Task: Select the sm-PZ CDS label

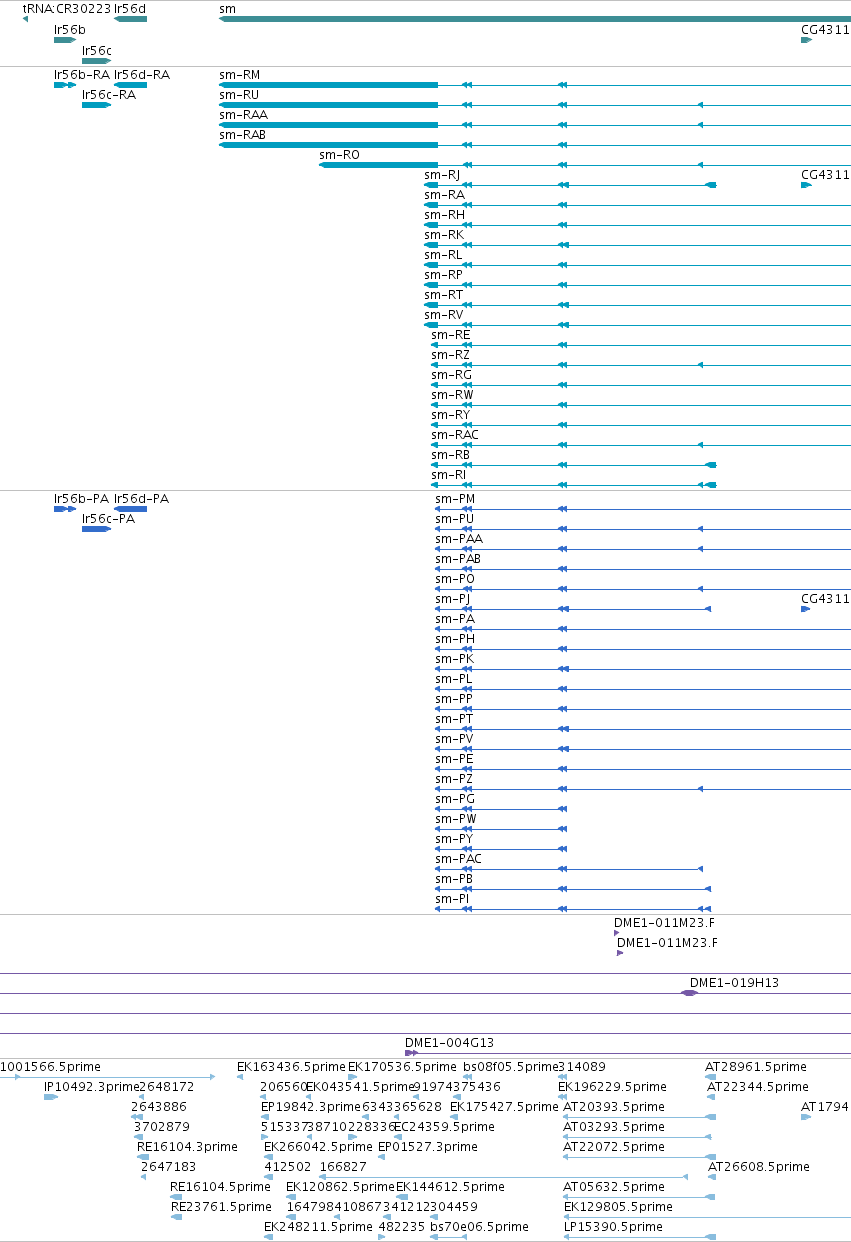Action: pos(454,778)
